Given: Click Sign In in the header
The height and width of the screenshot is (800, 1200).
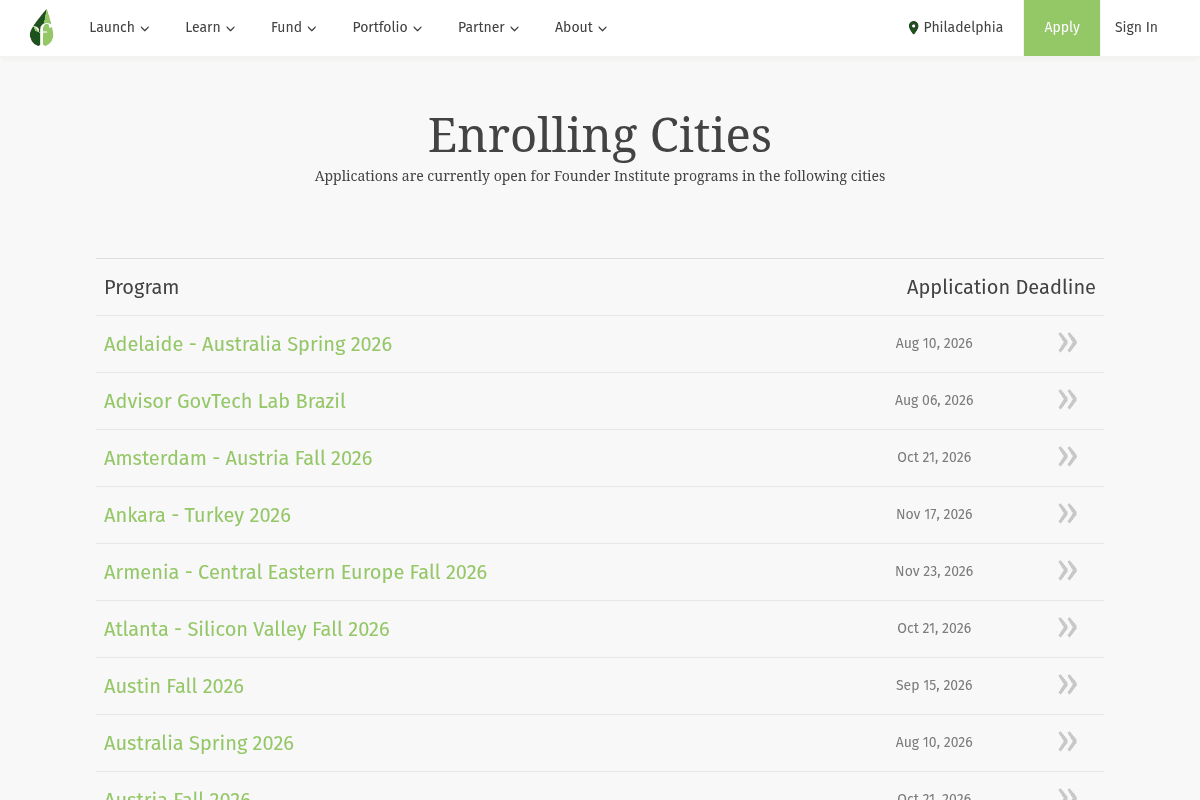Looking at the screenshot, I should [x=1136, y=28].
